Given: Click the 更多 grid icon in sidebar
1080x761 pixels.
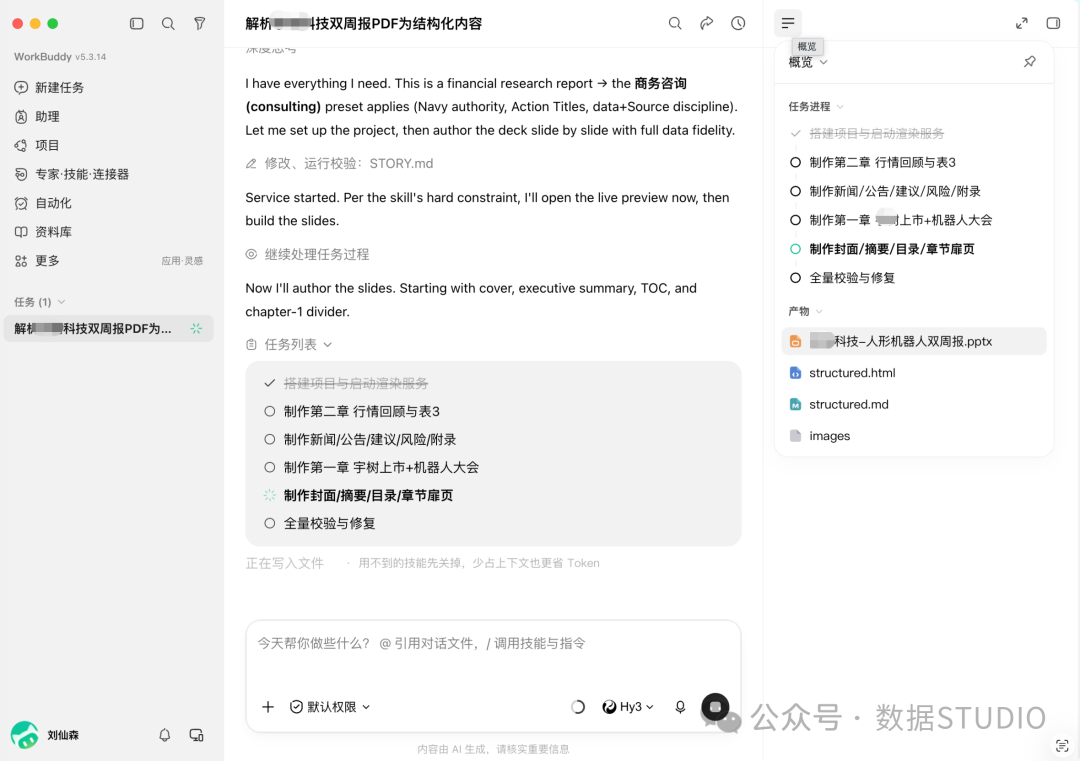Looking at the screenshot, I should [x=21, y=261].
